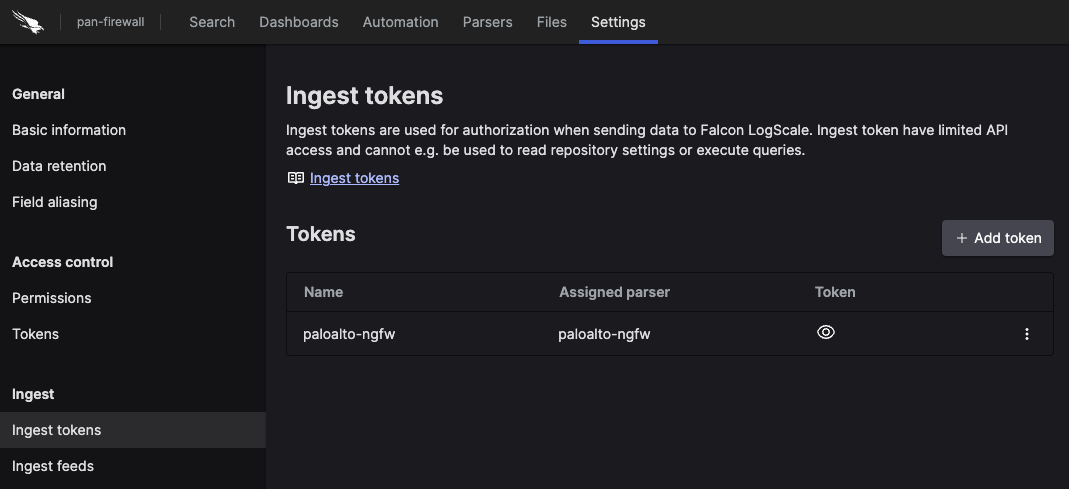Switch to the Dashboards tab

point(299,22)
